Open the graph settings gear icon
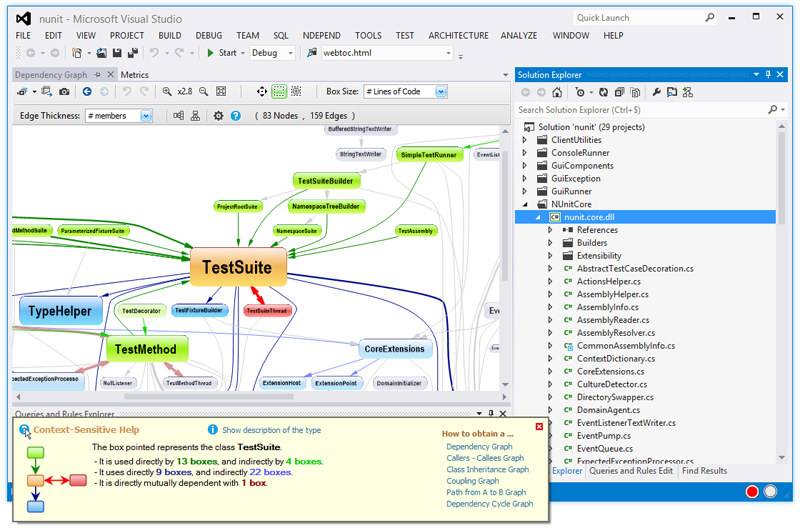This screenshot has height=528, width=800. click(218, 116)
